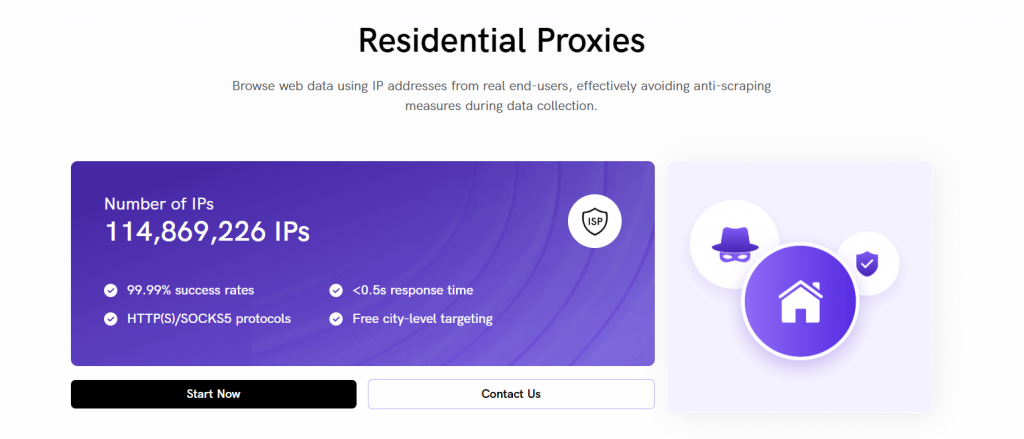
Task: Click the ISP shield badge icon
Action: click(x=594, y=221)
